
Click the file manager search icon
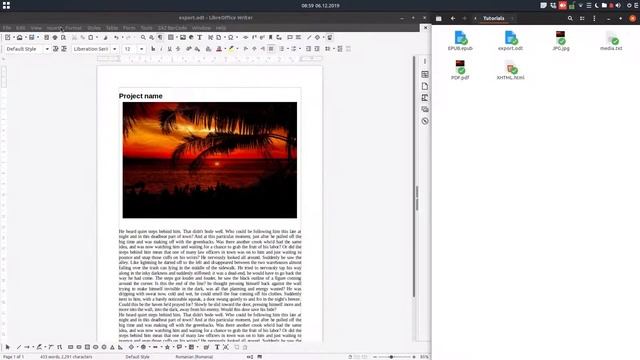570,18
